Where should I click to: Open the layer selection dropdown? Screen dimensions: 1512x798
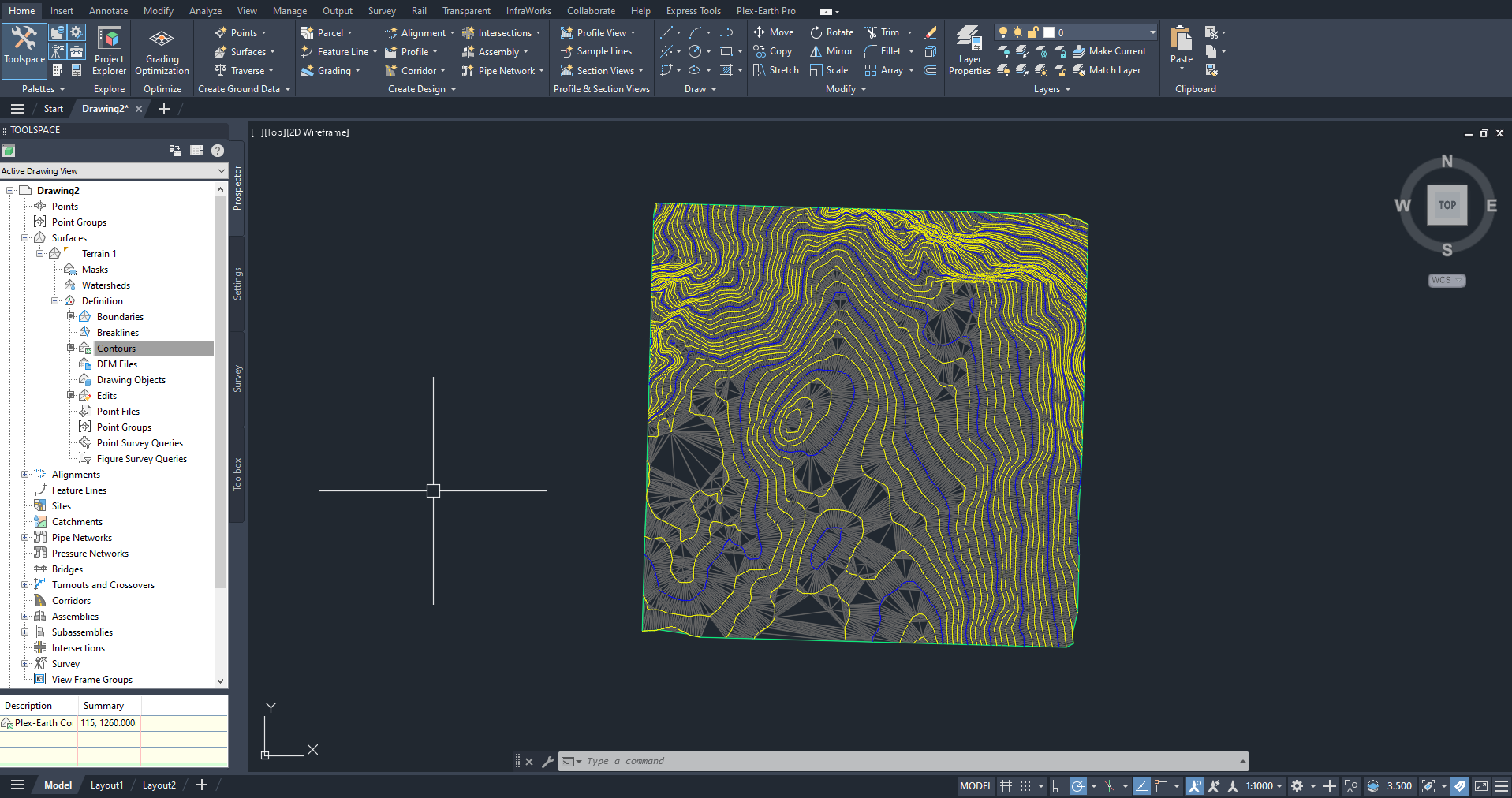point(1152,32)
